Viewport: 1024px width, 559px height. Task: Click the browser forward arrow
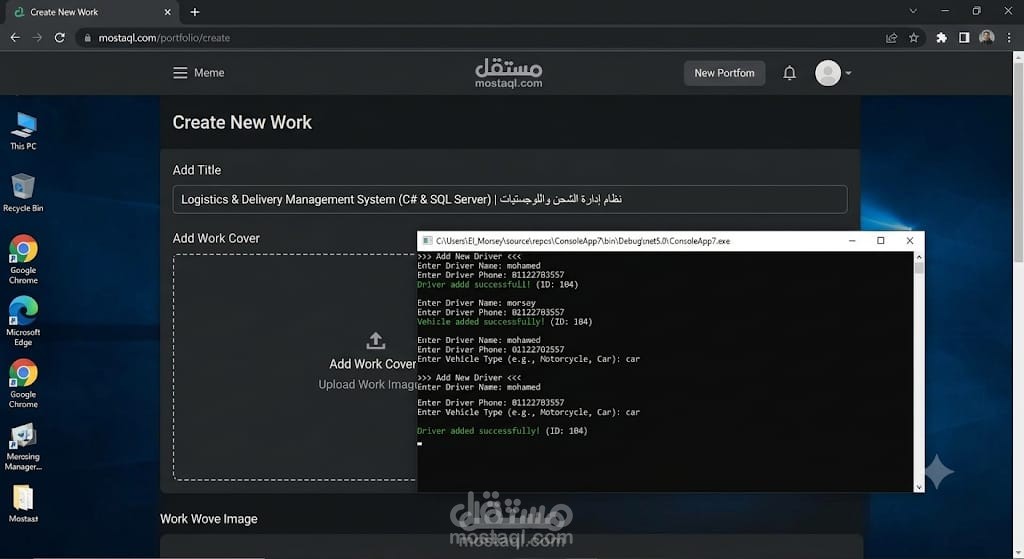click(x=37, y=38)
